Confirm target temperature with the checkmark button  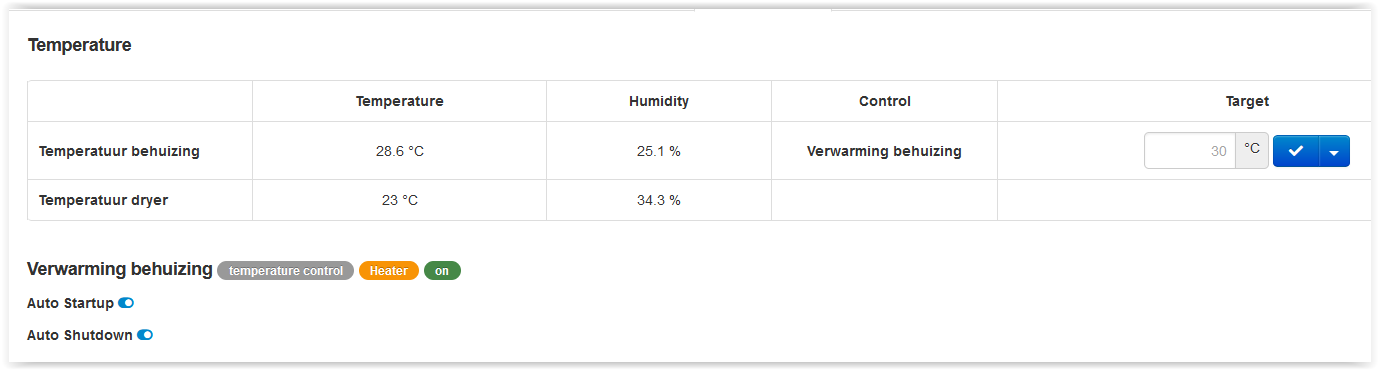coord(1296,151)
